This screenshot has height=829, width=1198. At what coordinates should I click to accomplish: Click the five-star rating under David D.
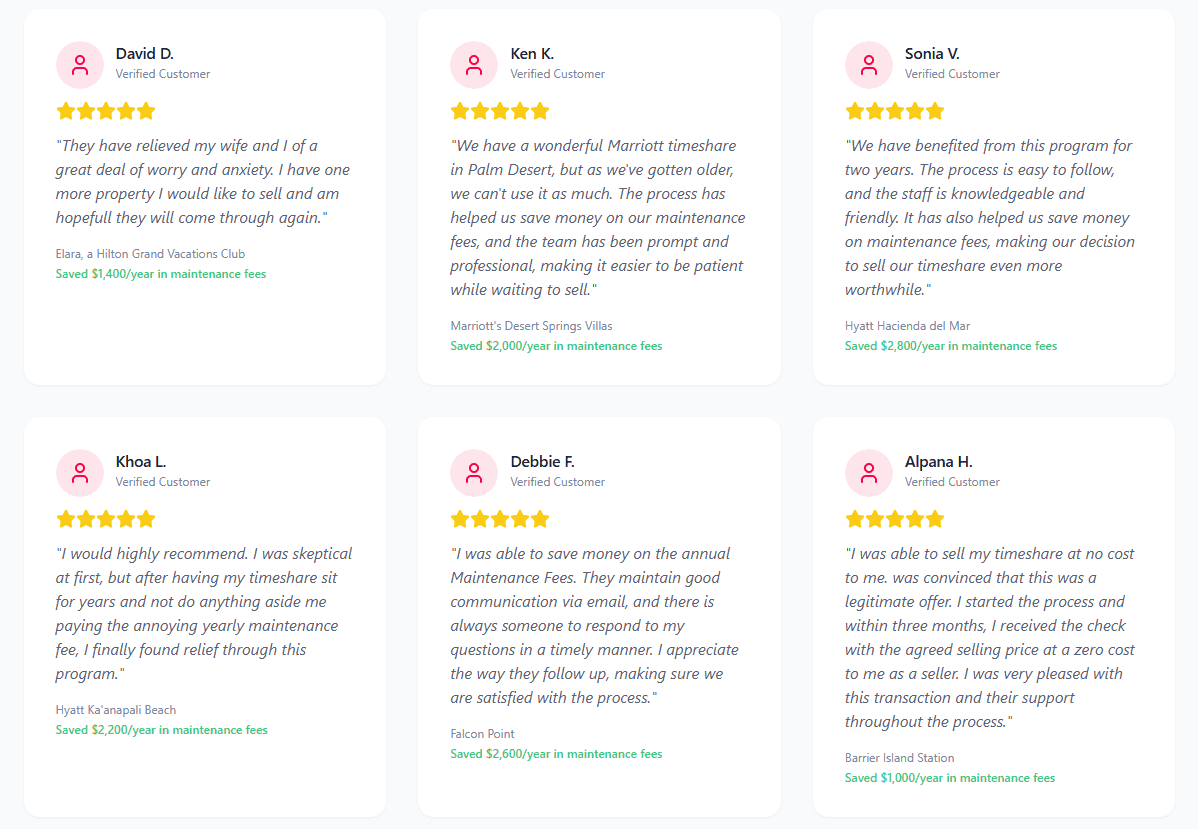pyautogui.click(x=106, y=111)
